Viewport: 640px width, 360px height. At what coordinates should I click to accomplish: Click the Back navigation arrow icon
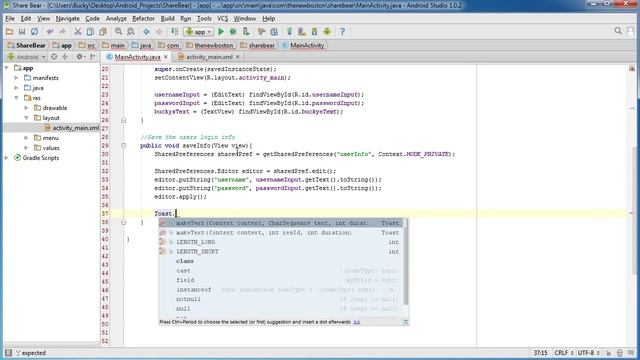[x=146, y=31]
